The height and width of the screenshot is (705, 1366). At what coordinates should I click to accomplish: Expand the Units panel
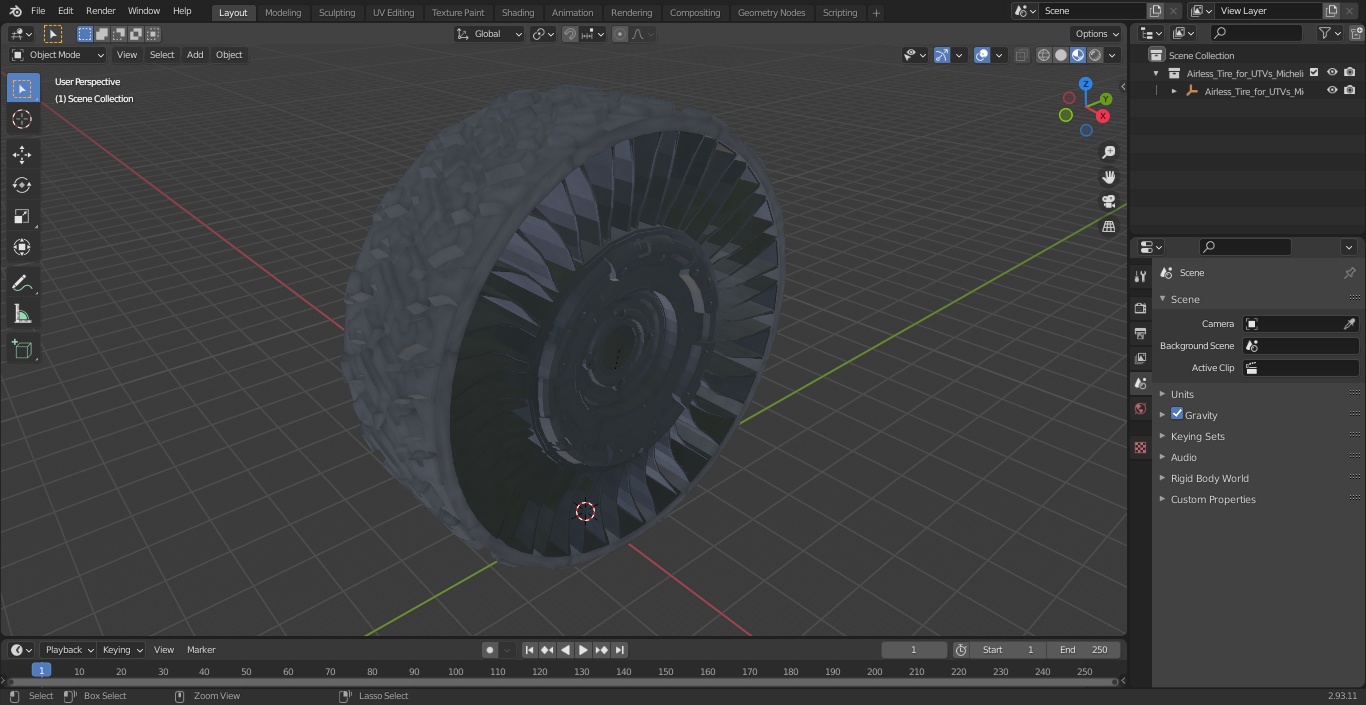click(x=1182, y=394)
